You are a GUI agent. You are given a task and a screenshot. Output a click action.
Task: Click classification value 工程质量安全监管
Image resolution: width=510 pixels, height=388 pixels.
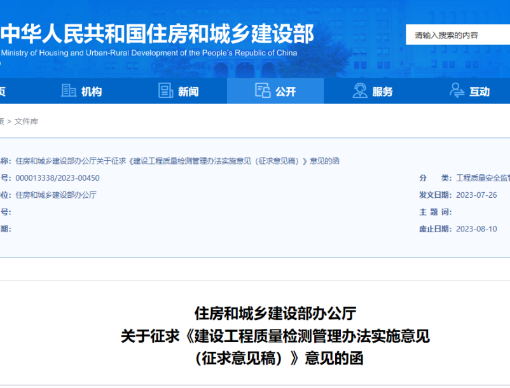(x=483, y=178)
